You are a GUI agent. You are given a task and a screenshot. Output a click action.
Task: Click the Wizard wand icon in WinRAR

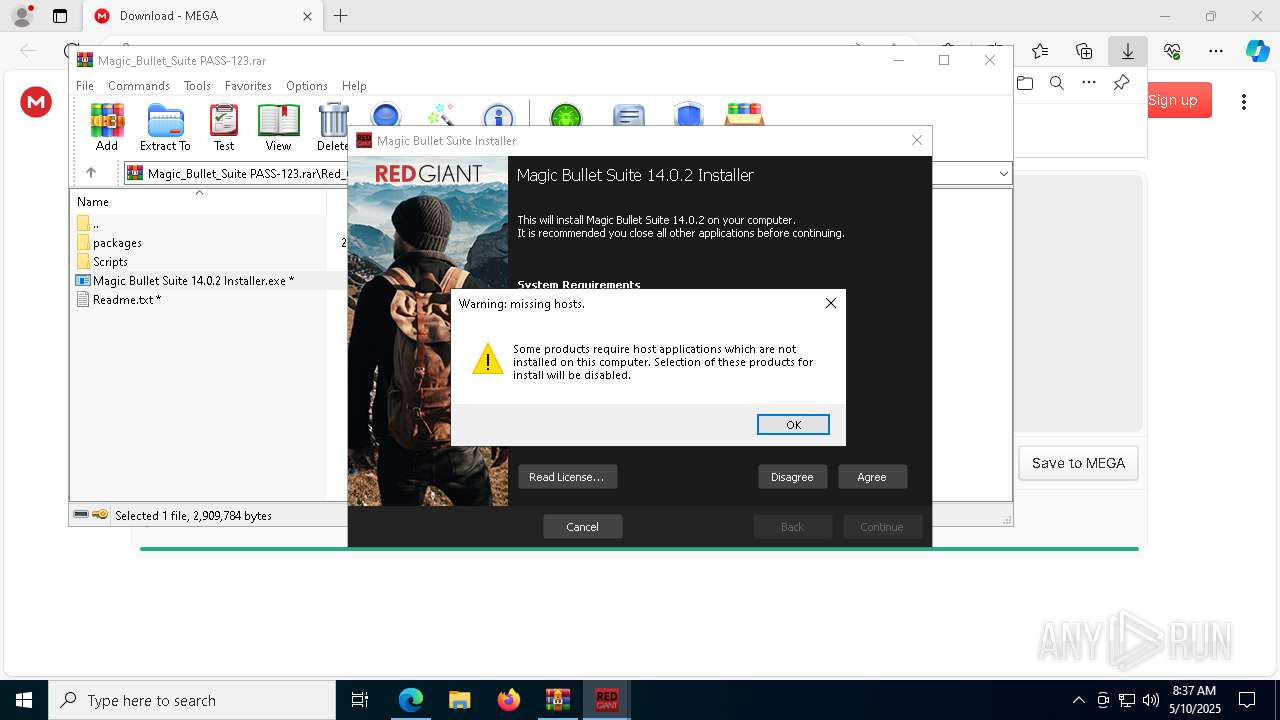(441, 114)
